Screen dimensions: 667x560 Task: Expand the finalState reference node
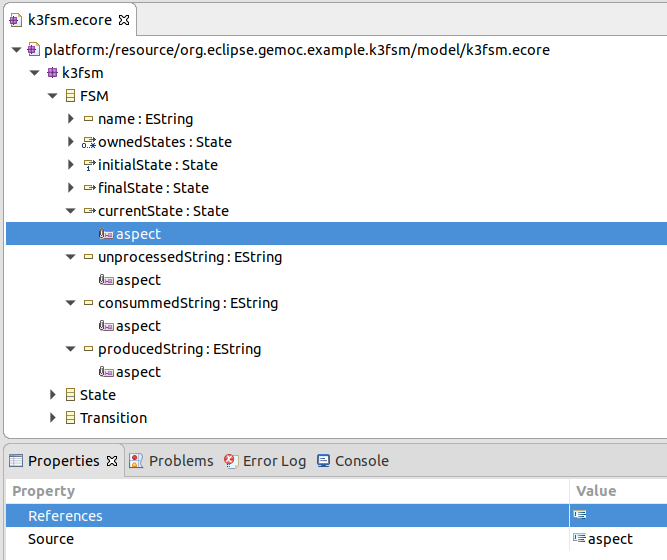tap(71, 188)
